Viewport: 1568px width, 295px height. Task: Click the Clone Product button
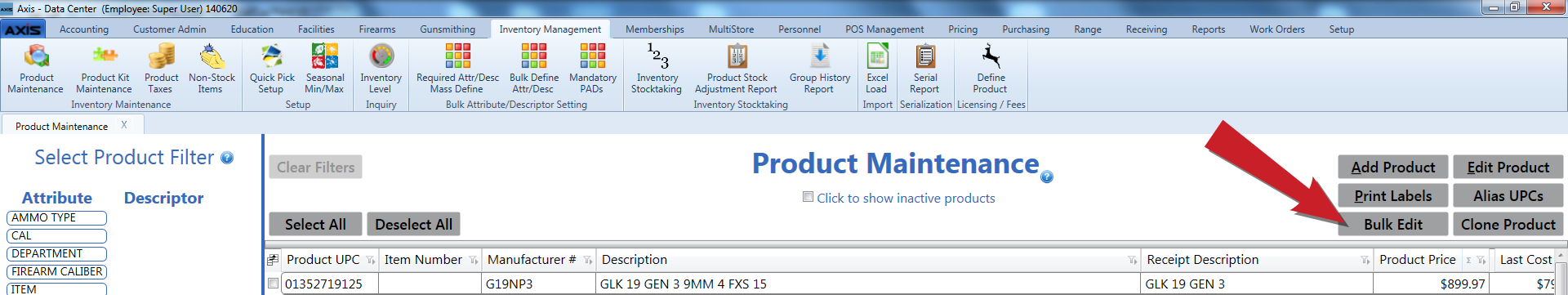(x=1508, y=224)
